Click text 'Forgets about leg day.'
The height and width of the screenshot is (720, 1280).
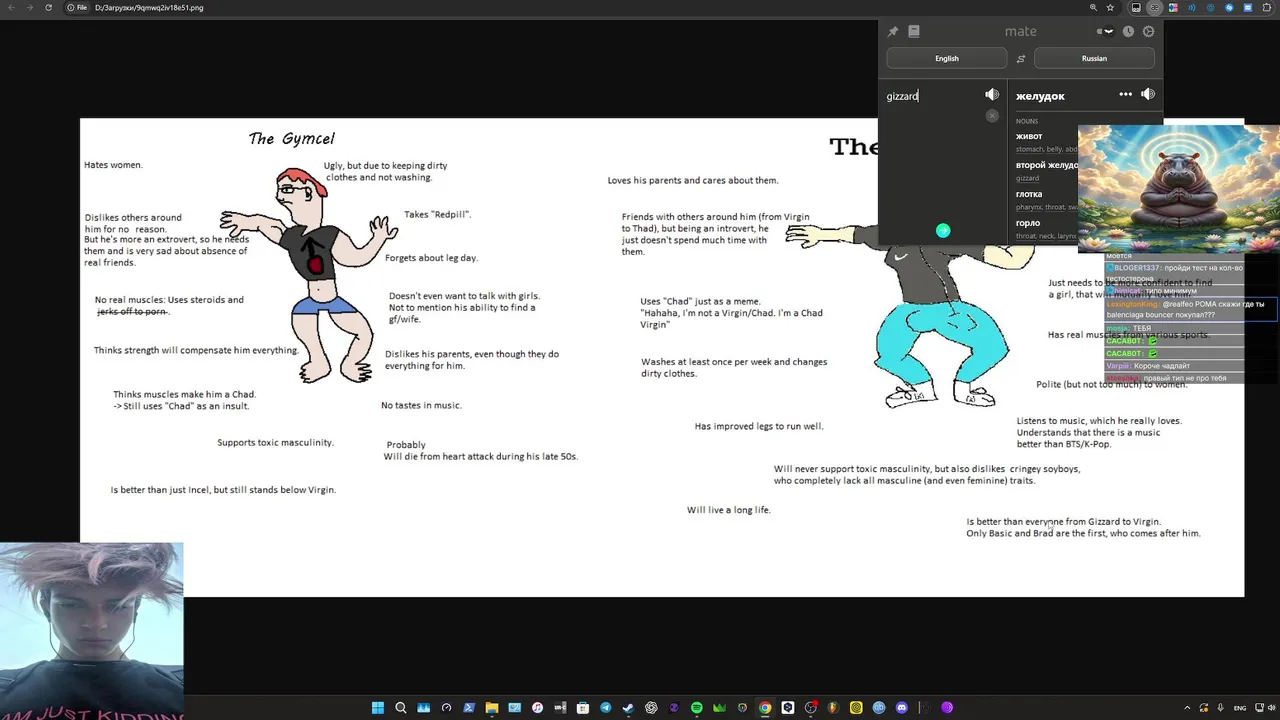(431, 258)
